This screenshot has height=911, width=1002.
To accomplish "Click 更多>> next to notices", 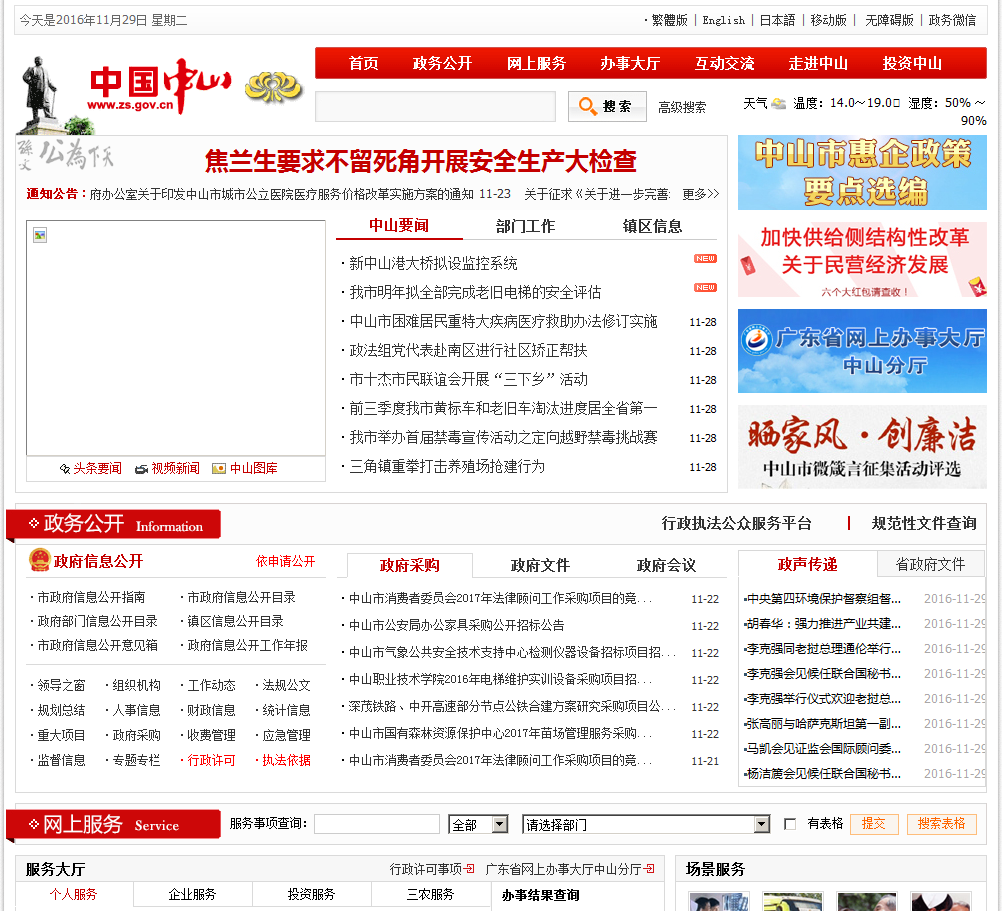I will click(700, 194).
